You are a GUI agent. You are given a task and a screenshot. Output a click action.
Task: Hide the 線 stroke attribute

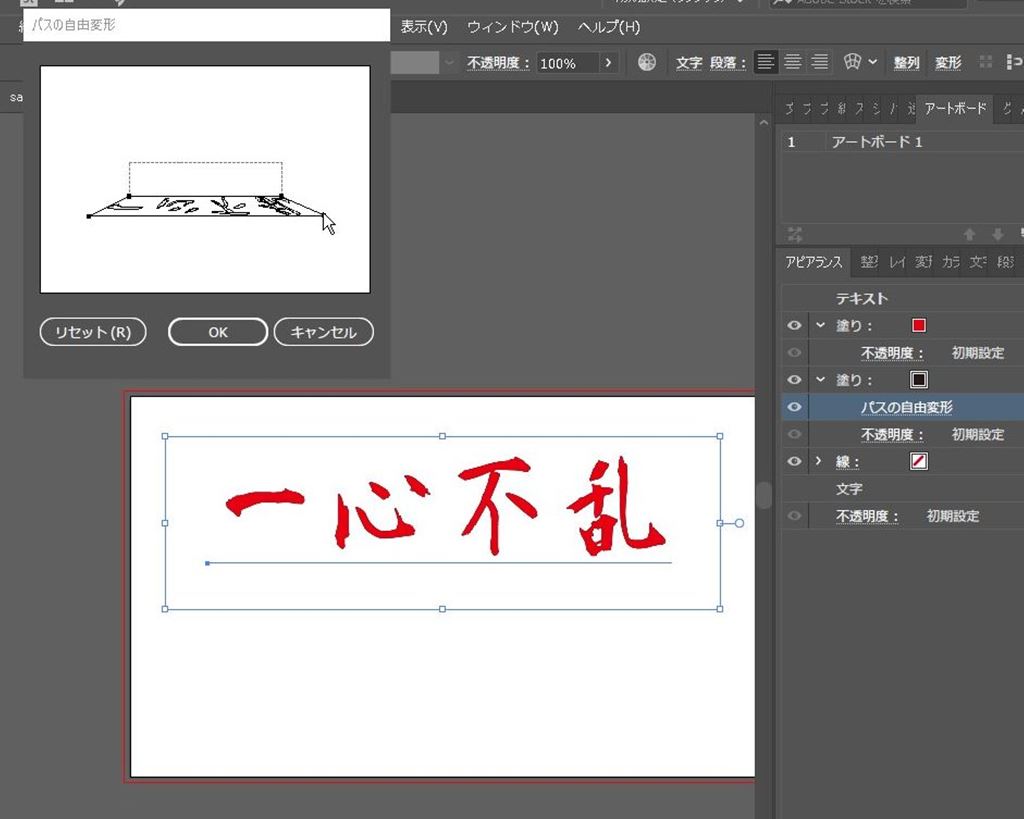795,461
